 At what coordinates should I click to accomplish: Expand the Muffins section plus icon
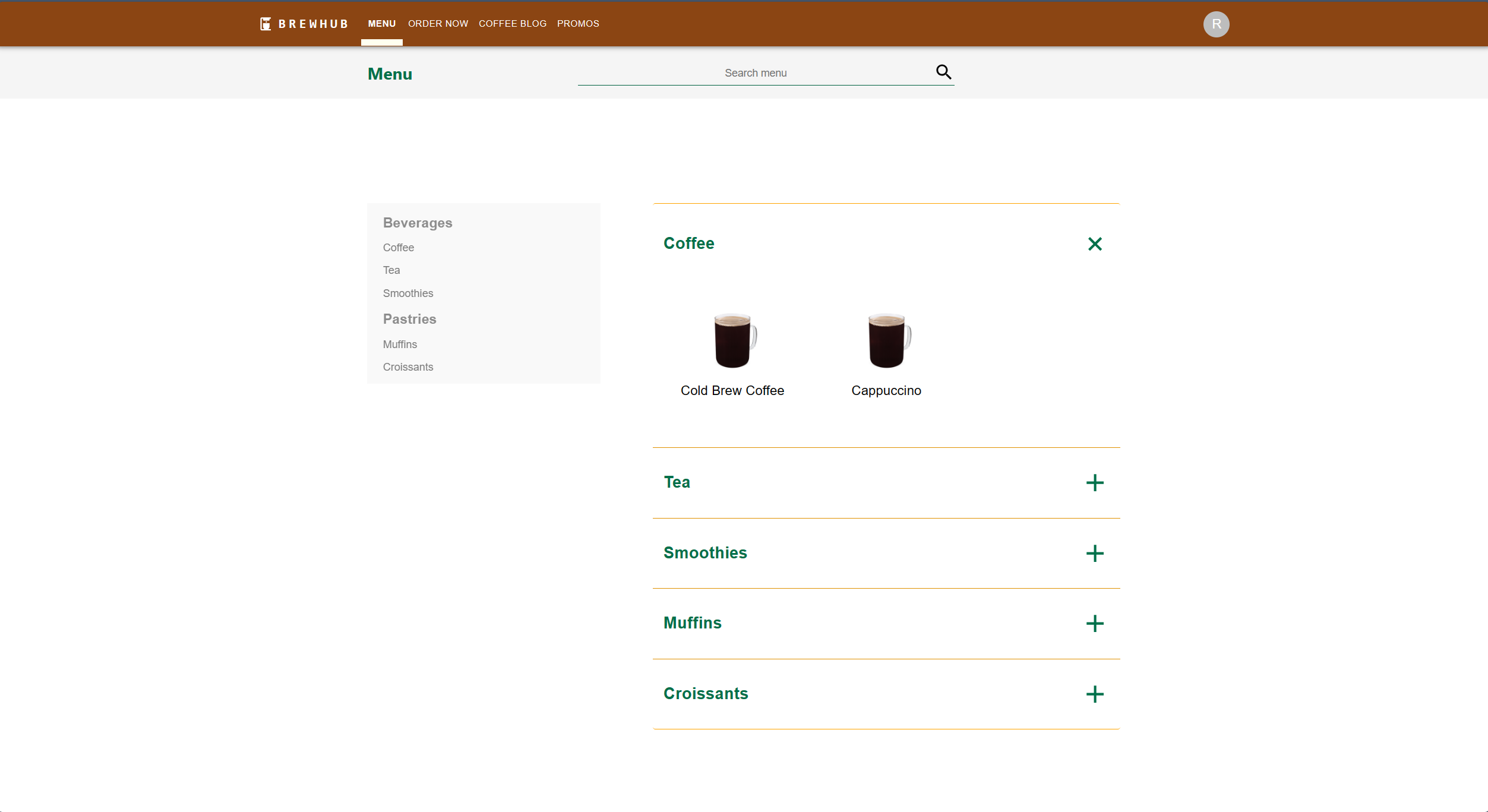[x=1094, y=624]
